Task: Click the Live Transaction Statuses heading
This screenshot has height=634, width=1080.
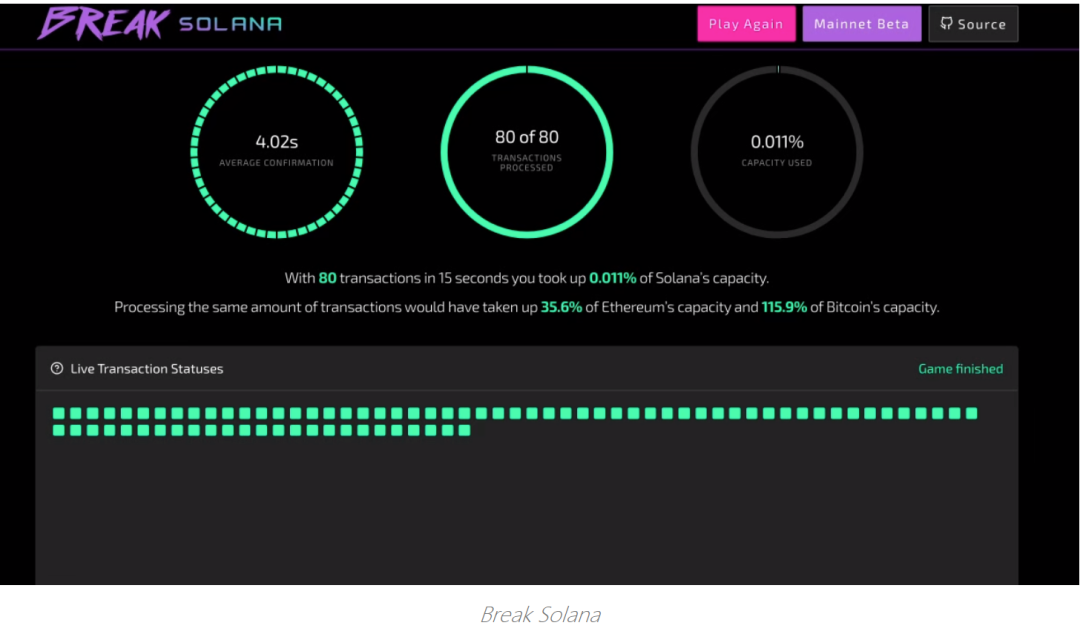Action: pyautogui.click(x=147, y=369)
